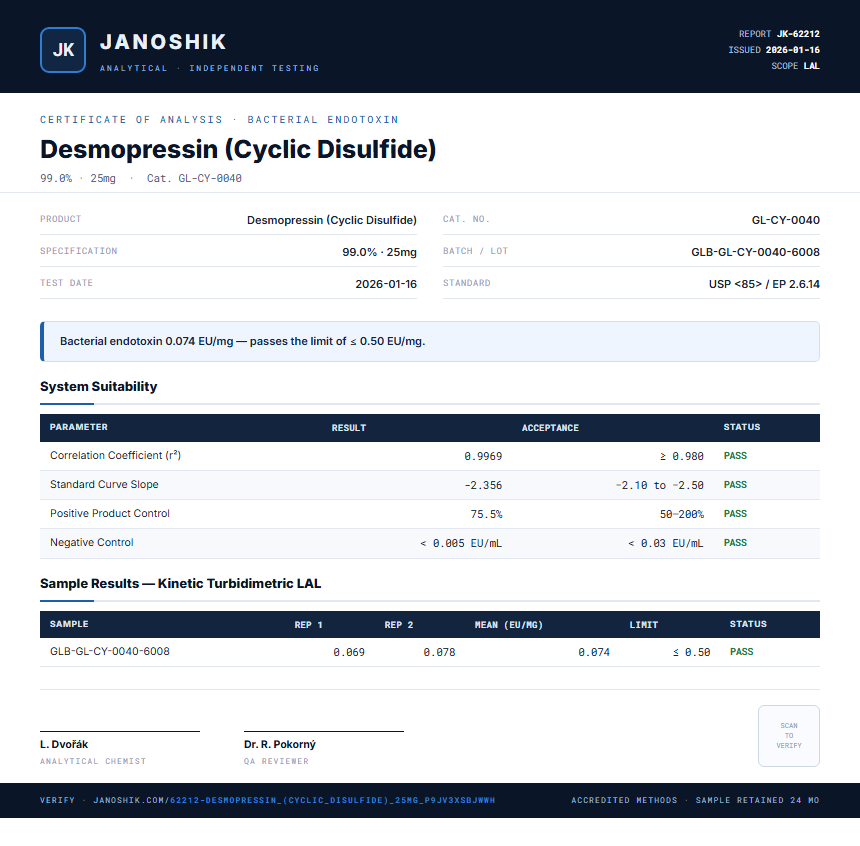The height and width of the screenshot is (846, 860).
Task: Select Negative Control row label
Action: coord(92,543)
